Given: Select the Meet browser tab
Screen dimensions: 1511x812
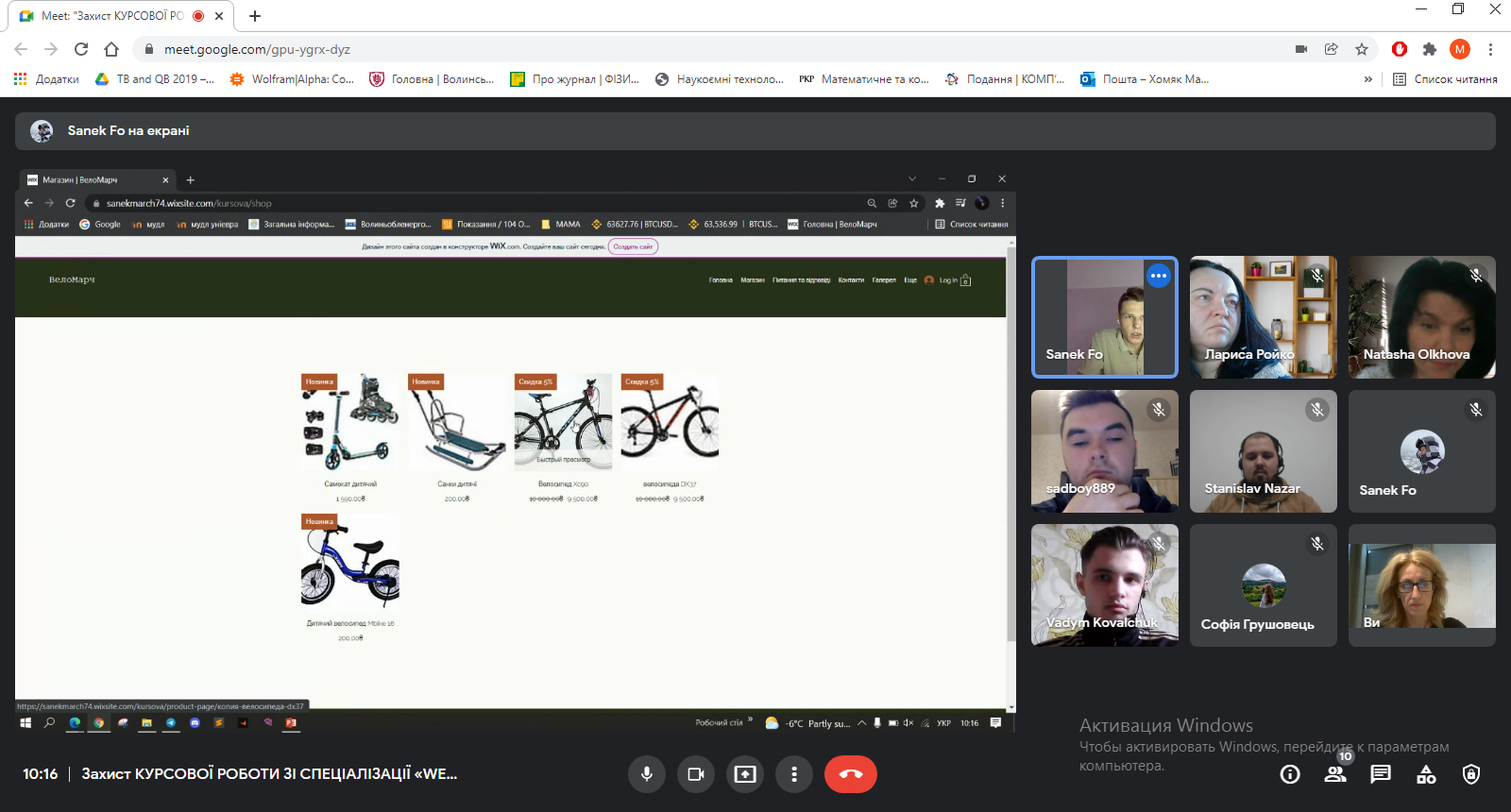Looking at the screenshot, I should point(113,16).
